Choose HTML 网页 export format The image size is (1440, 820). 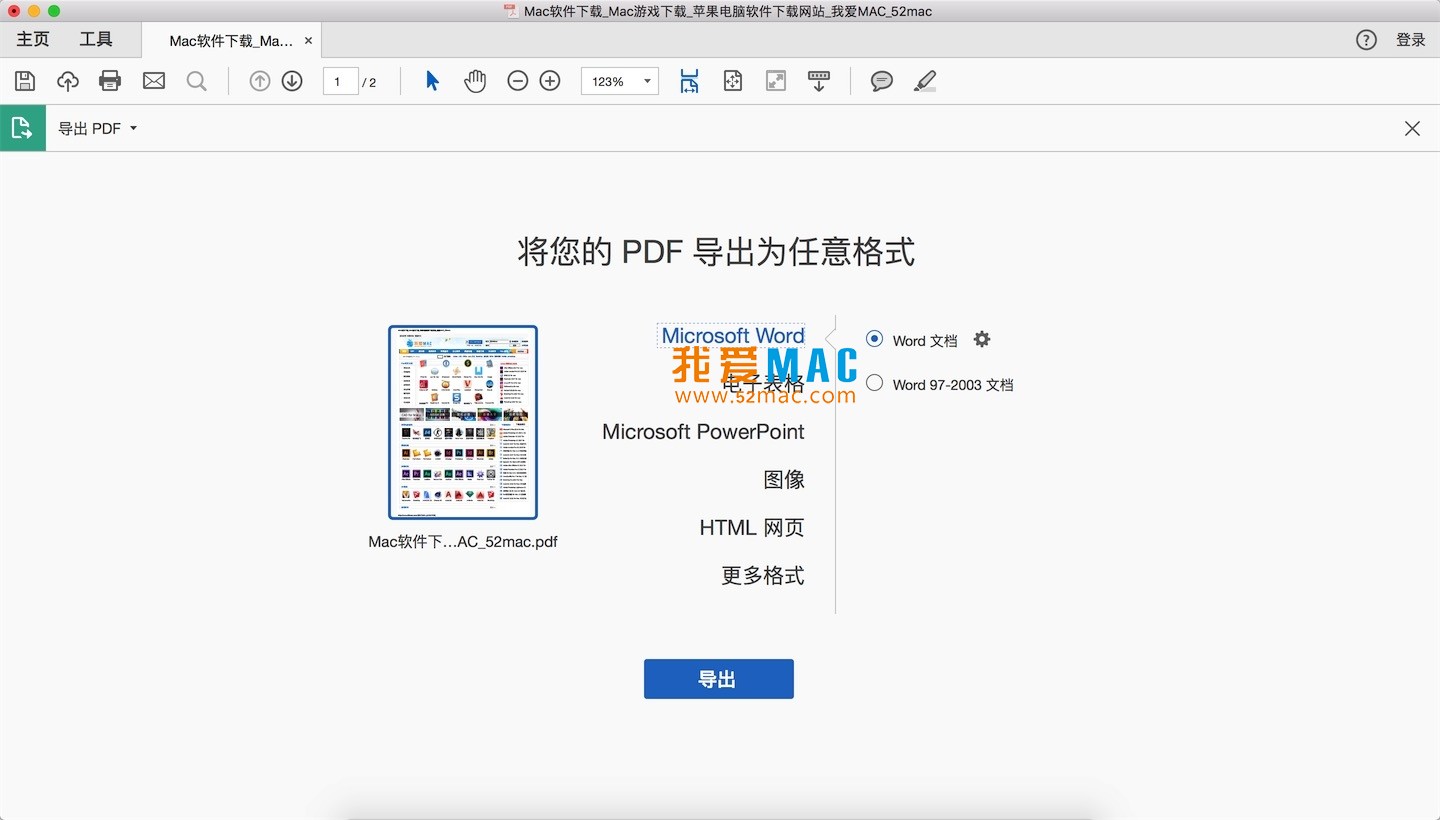coord(752,528)
